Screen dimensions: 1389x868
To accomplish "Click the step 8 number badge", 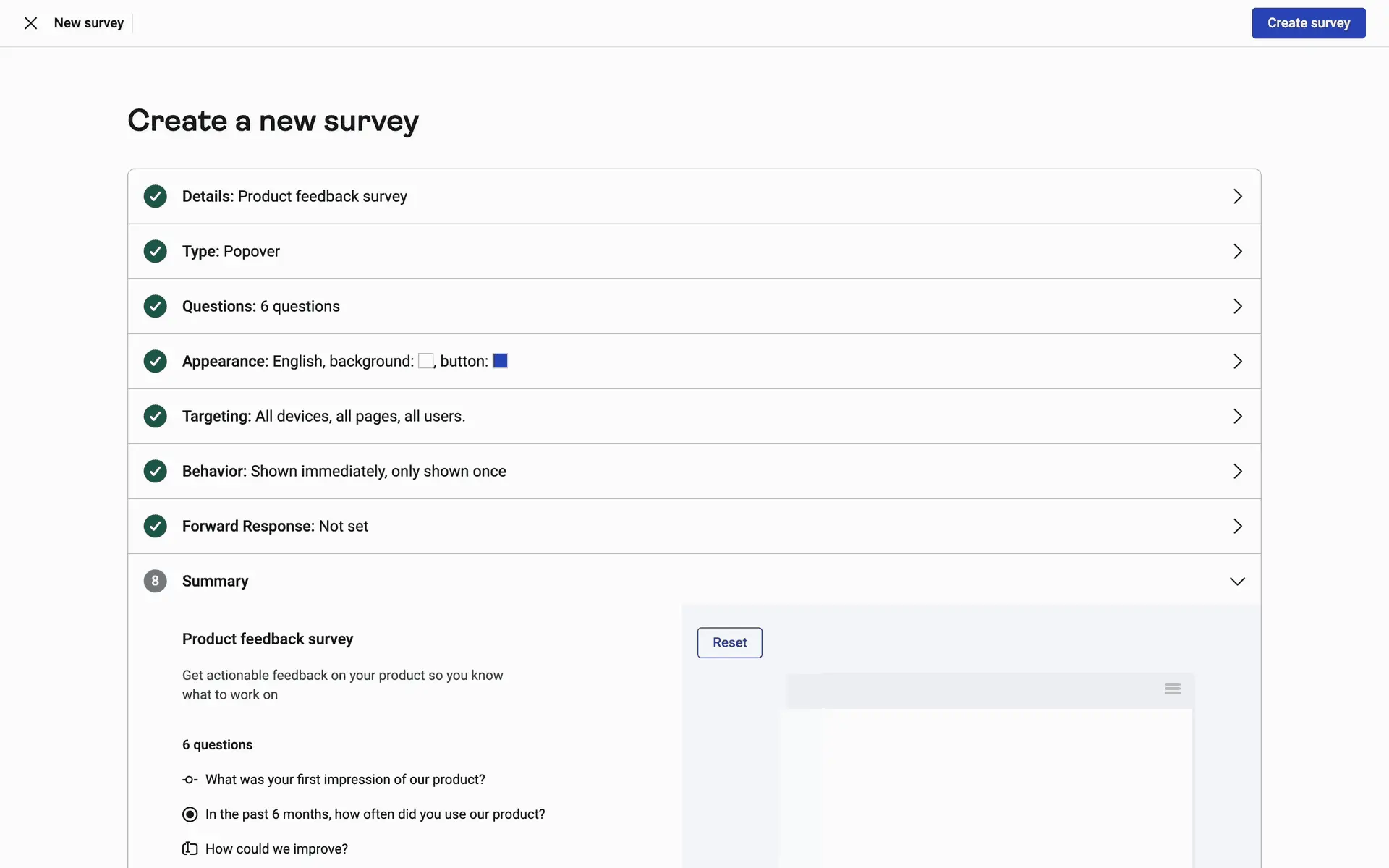I will [155, 581].
